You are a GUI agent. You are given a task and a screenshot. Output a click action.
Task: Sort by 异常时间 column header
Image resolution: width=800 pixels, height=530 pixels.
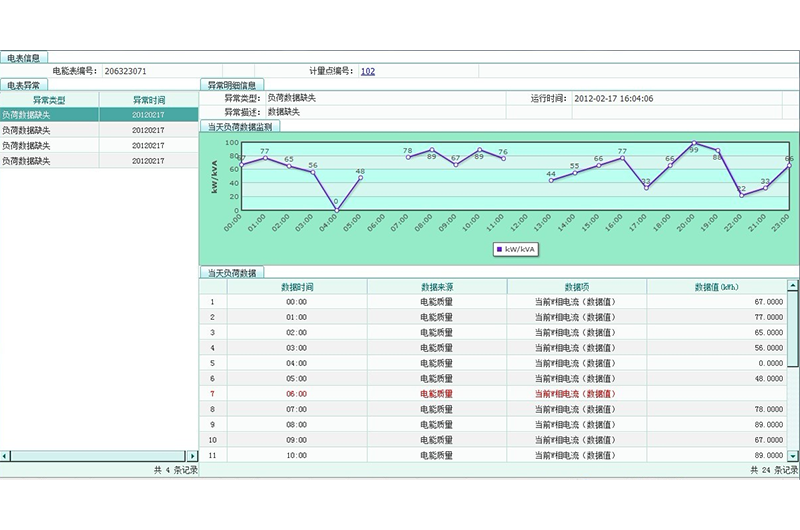pos(148,100)
